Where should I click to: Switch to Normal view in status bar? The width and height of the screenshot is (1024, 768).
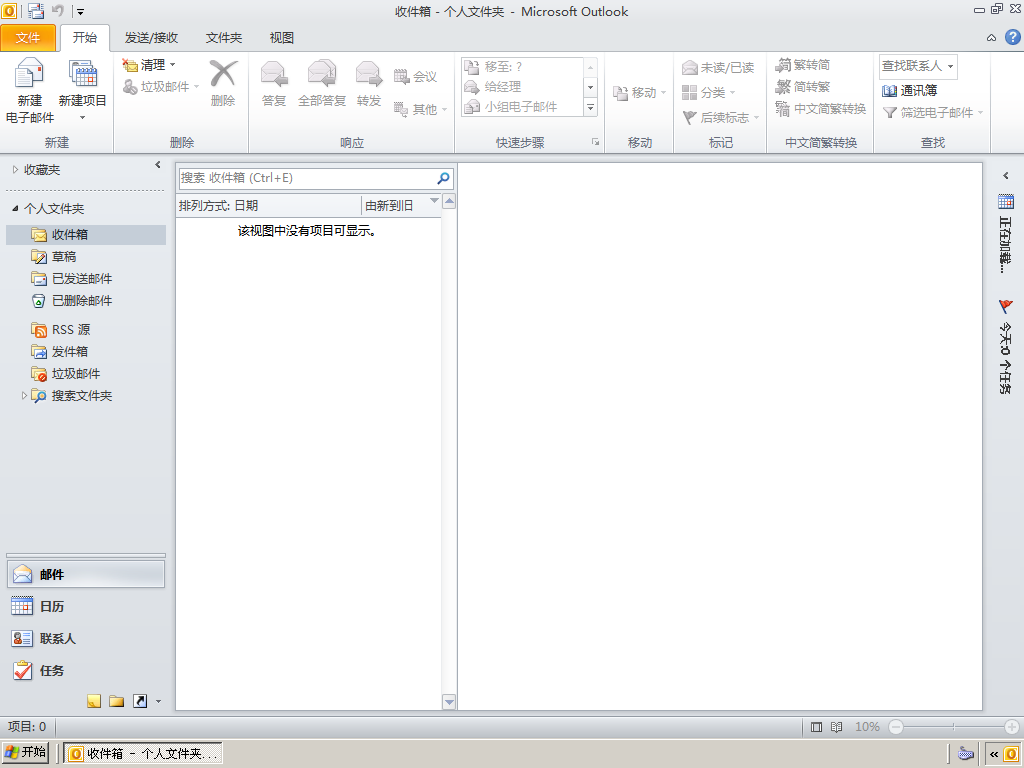coord(816,727)
